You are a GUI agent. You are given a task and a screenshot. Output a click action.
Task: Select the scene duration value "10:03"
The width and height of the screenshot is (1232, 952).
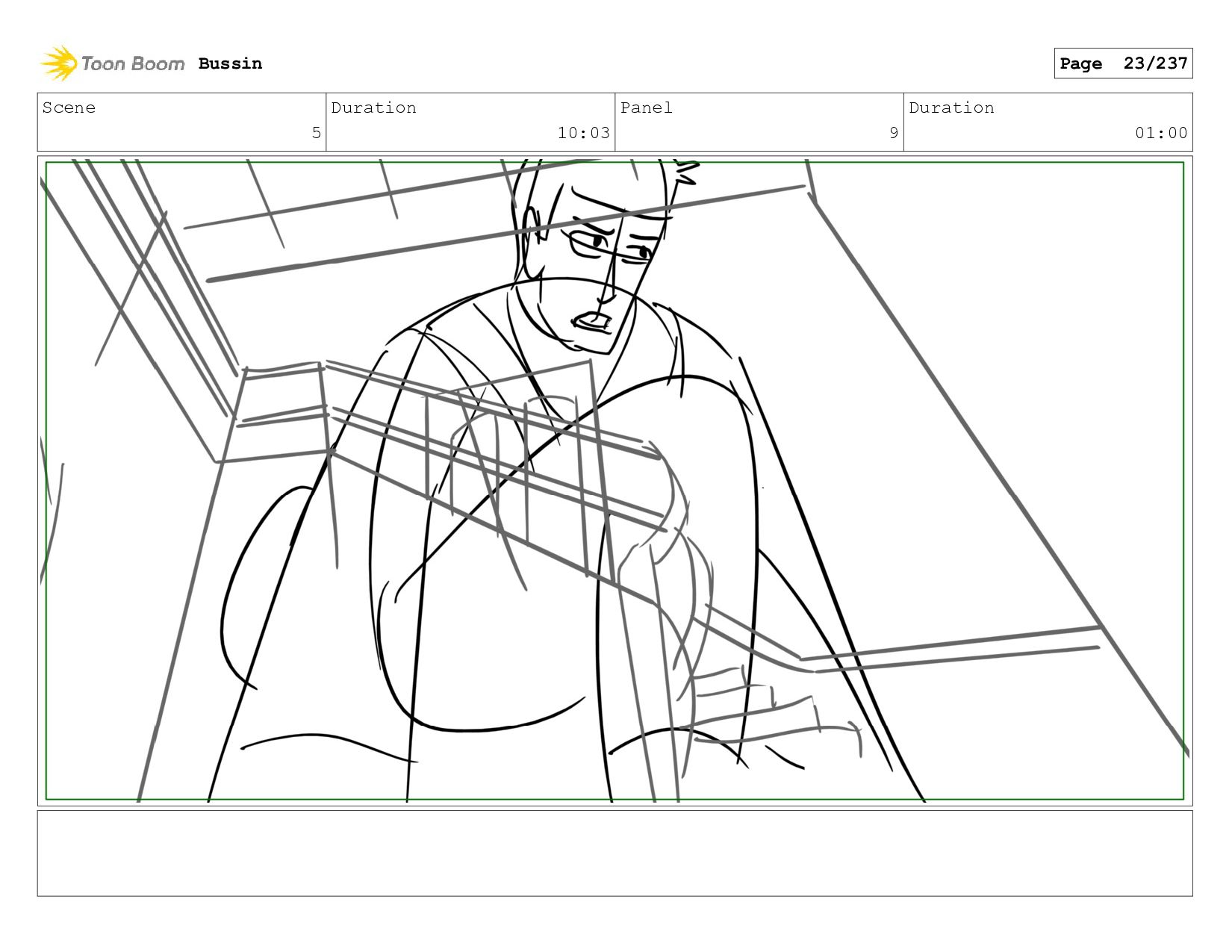(x=583, y=133)
